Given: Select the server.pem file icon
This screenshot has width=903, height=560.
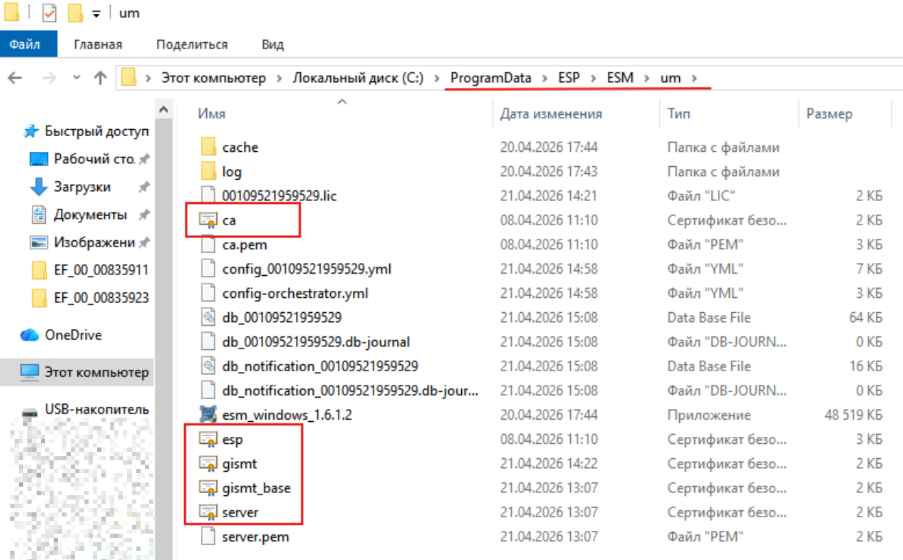Looking at the screenshot, I should 208,536.
